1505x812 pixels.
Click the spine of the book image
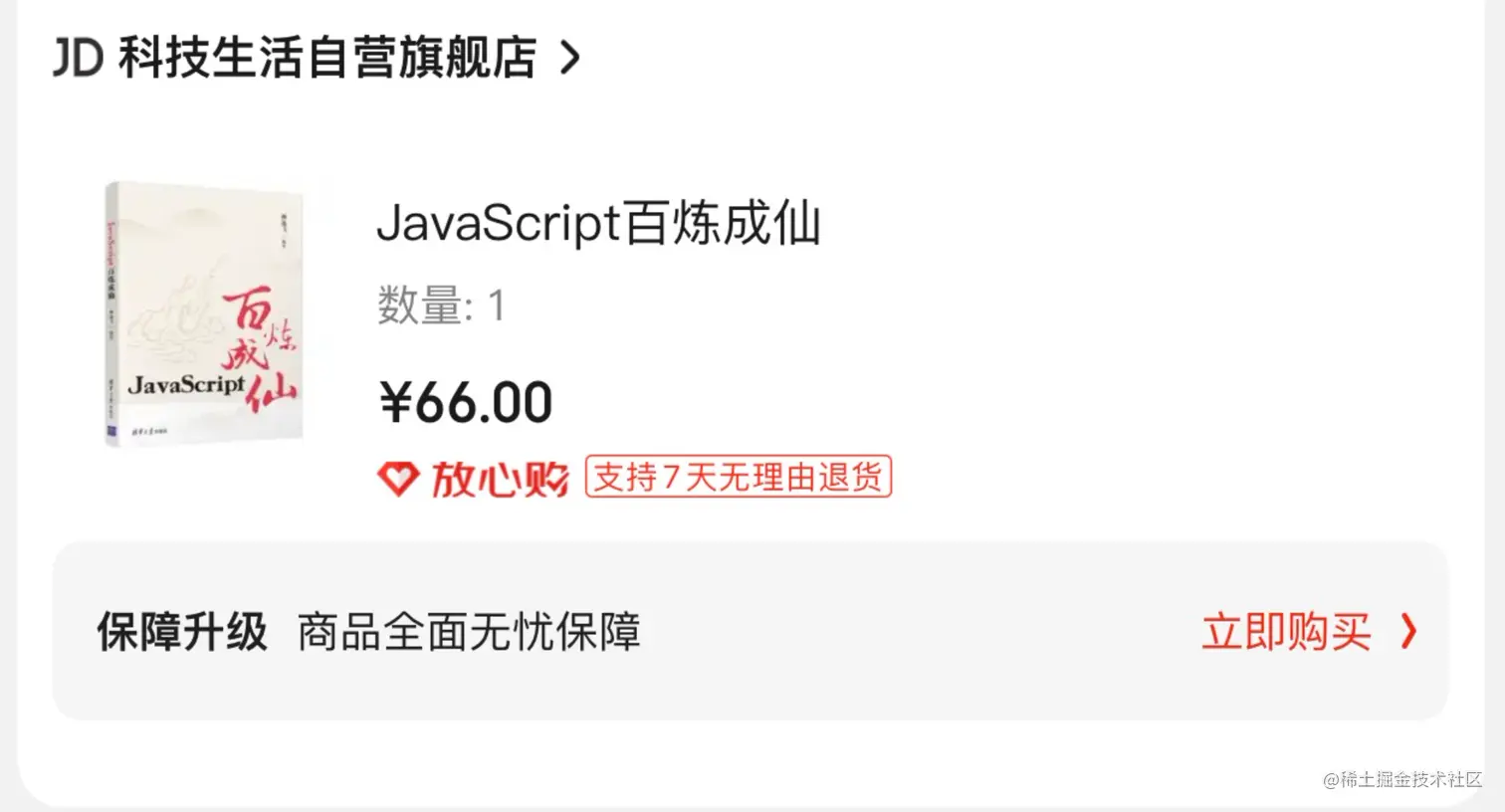point(111,312)
